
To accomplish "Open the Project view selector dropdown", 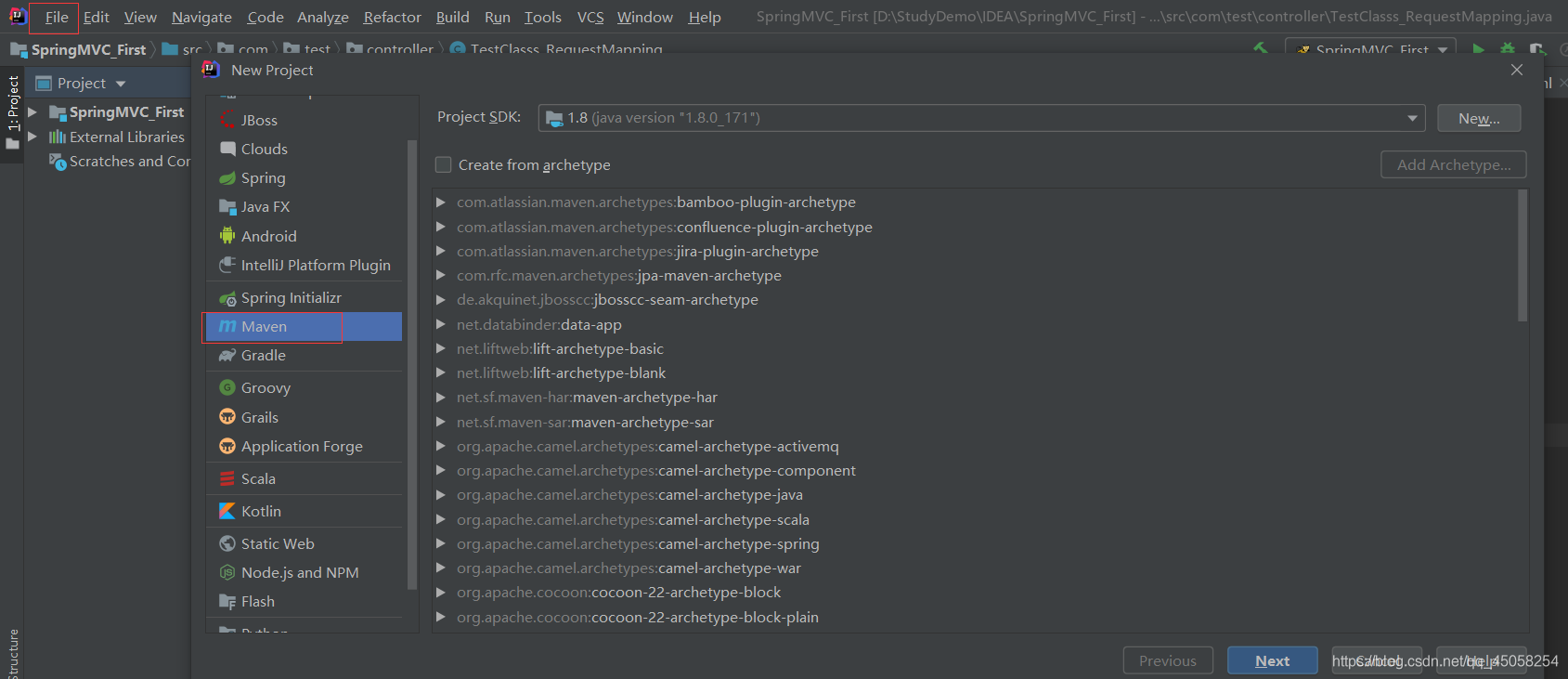I will 121,84.
